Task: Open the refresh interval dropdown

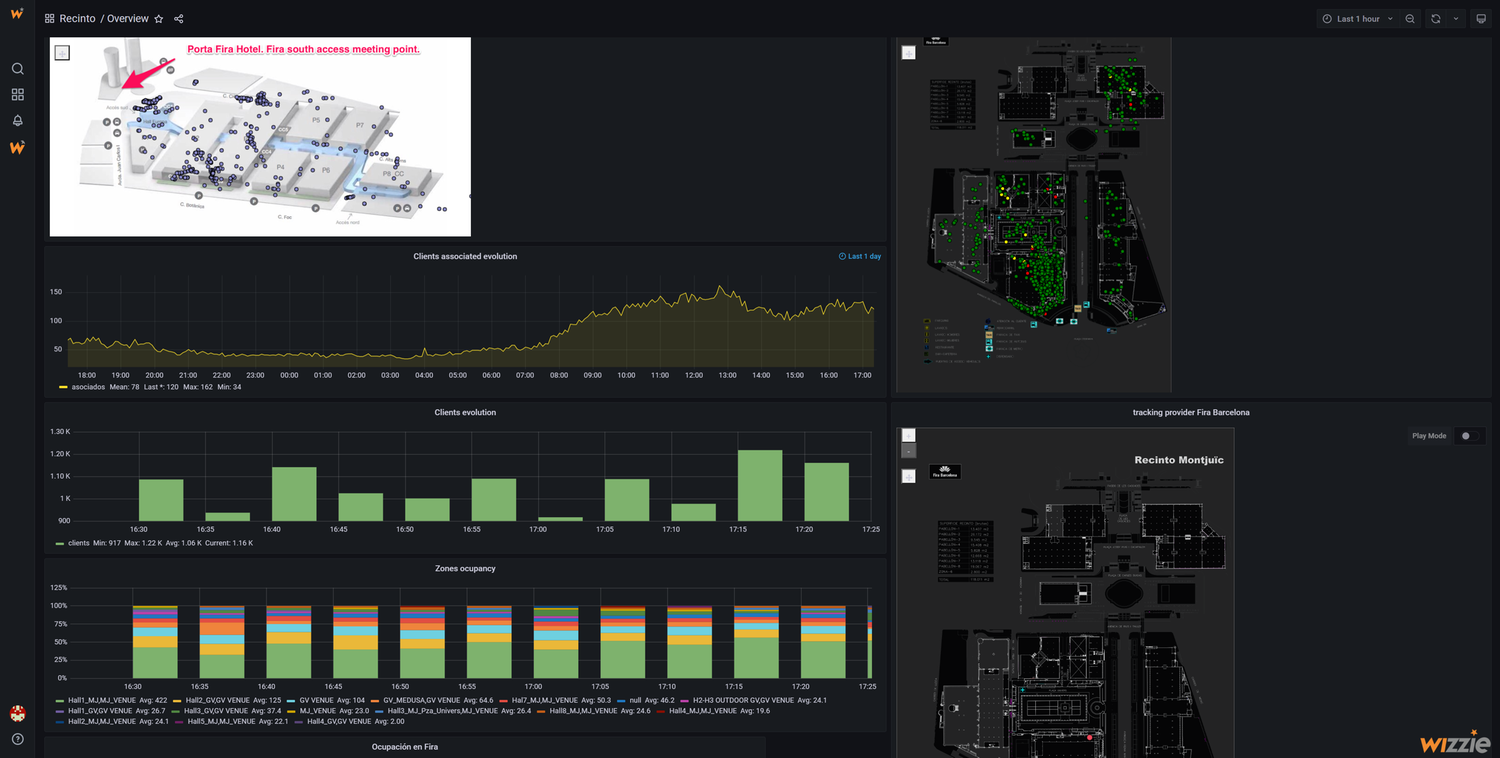Action: pos(1456,18)
